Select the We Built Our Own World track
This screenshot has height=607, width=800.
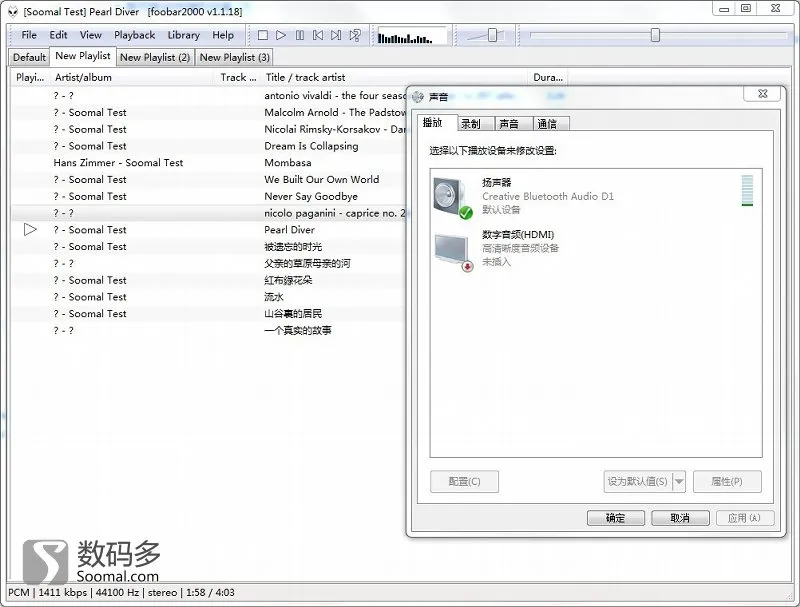[208, 180]
